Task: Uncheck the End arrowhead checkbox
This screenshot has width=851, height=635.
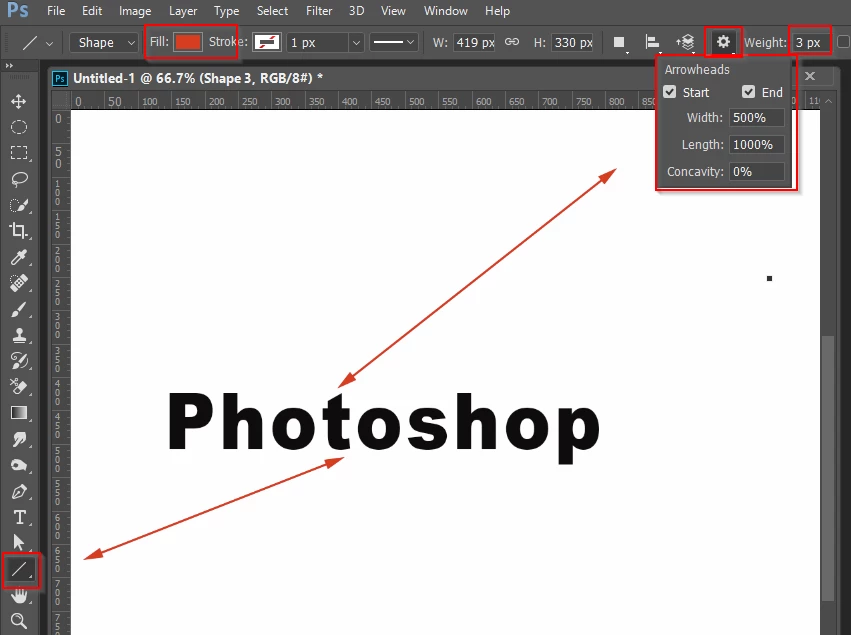Action: click(748, 92)
